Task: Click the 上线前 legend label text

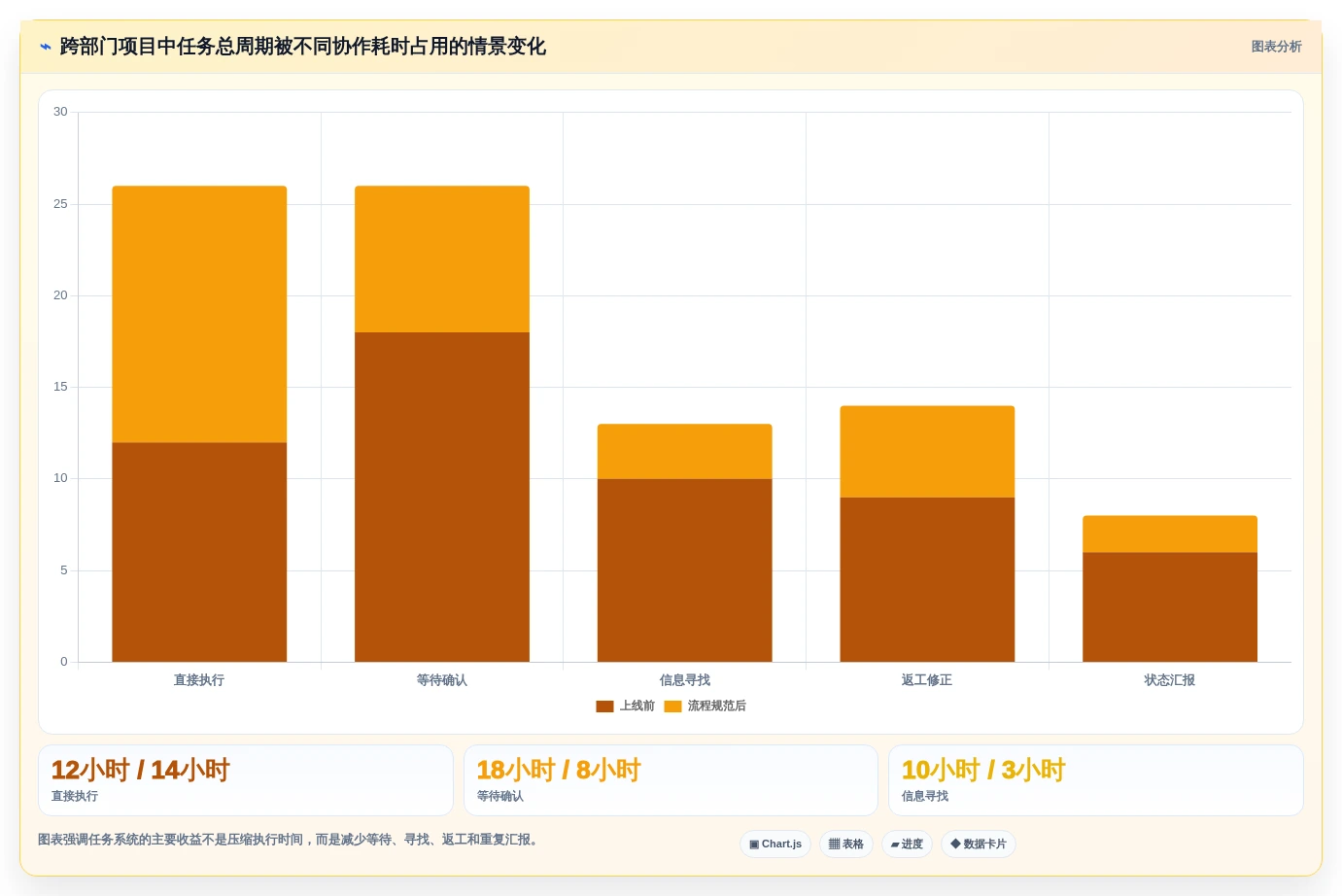Action: point(637,706)
